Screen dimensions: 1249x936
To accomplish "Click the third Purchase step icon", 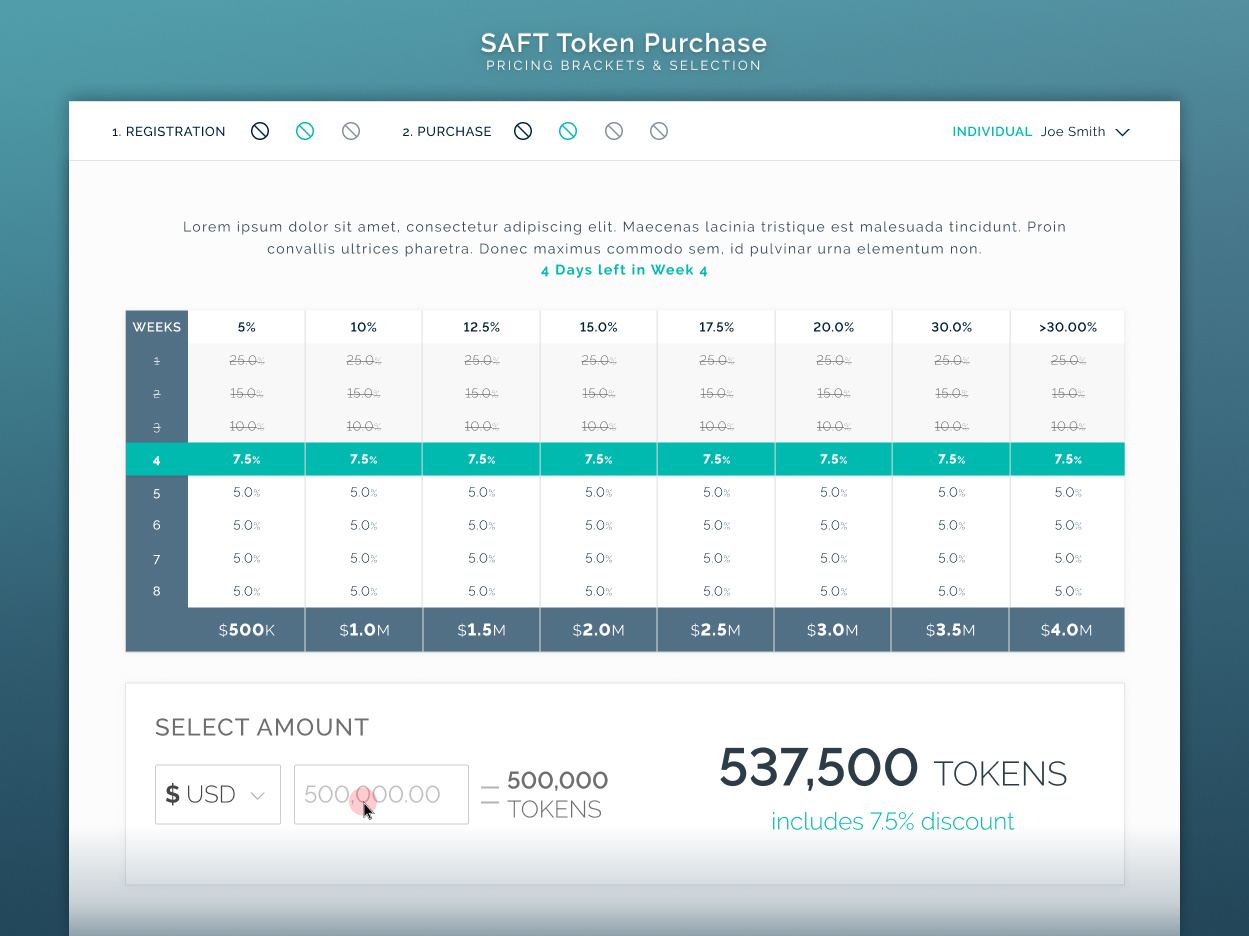I will click(x=613, y=130).
